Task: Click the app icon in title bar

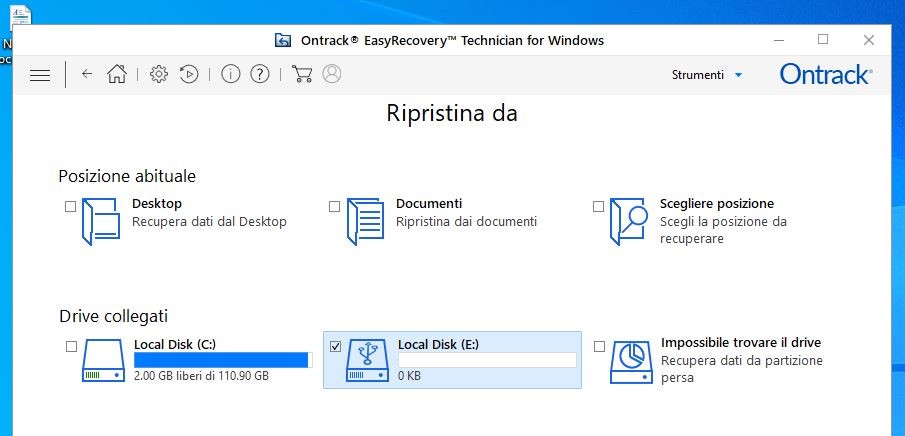Action: coord(283,40)
